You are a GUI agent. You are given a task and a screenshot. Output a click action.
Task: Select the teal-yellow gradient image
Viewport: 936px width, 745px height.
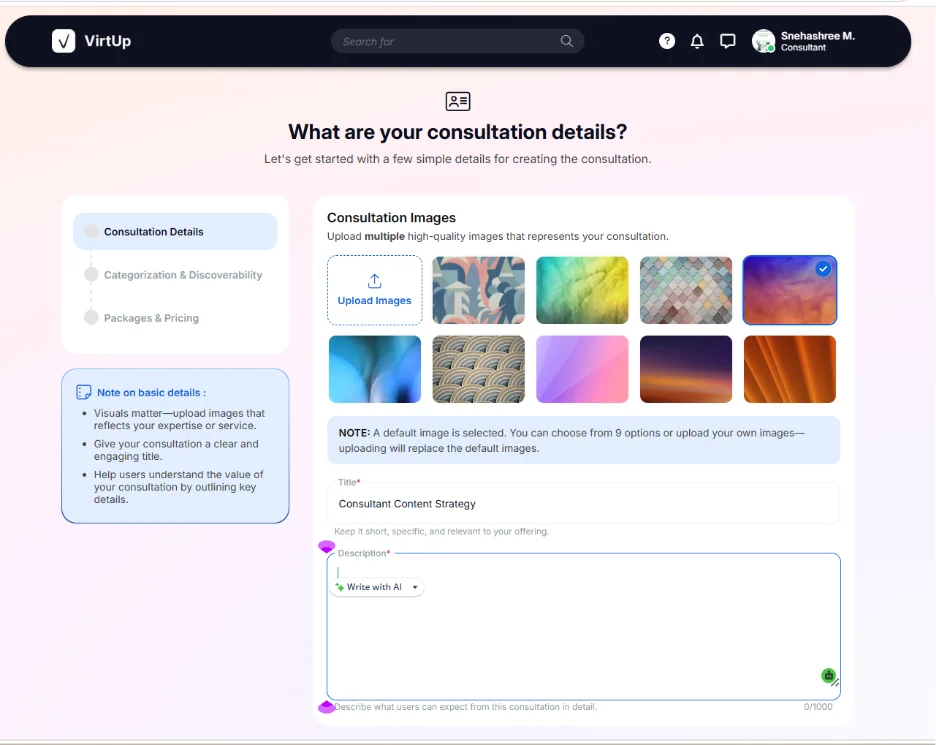click(x=582, y=290)
